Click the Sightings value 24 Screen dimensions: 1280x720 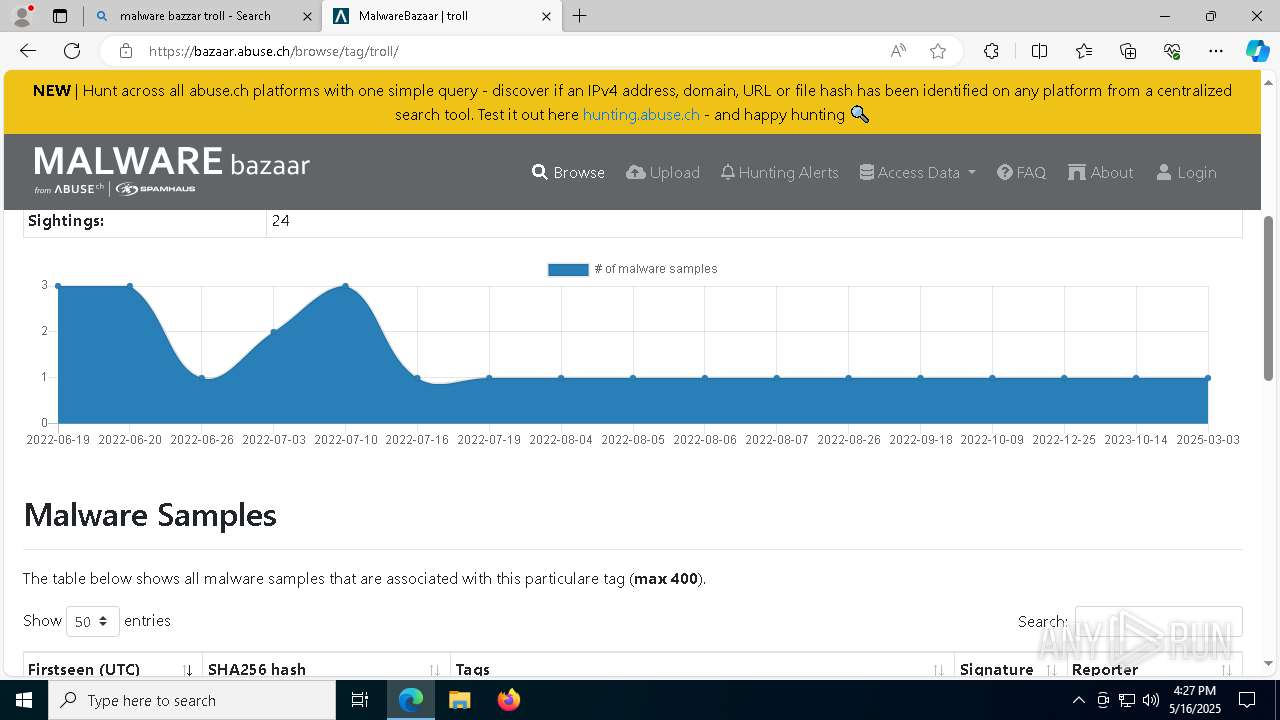pyautogui.click(x=280, y=221)
